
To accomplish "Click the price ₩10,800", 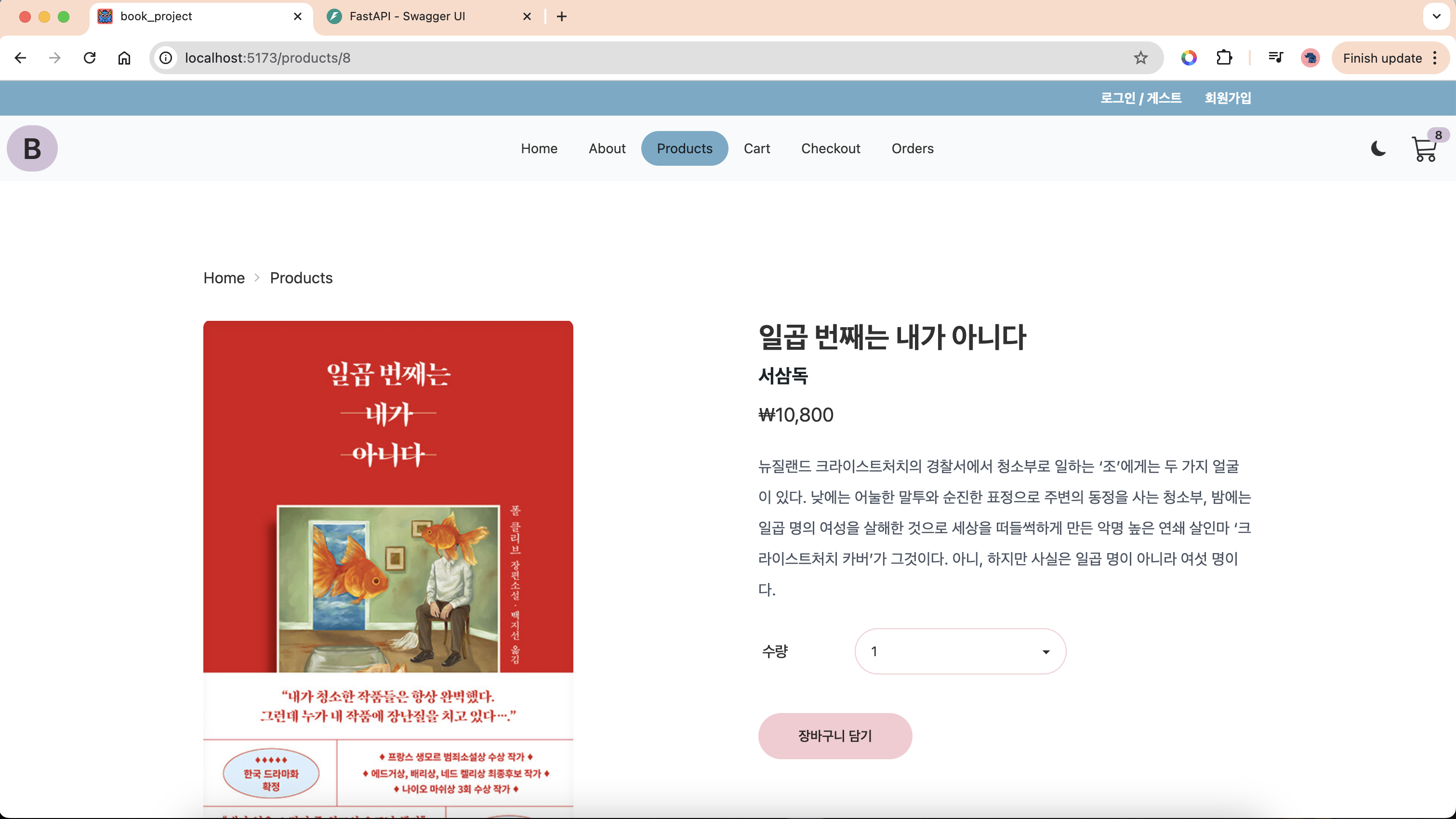I will pos(796,415).
